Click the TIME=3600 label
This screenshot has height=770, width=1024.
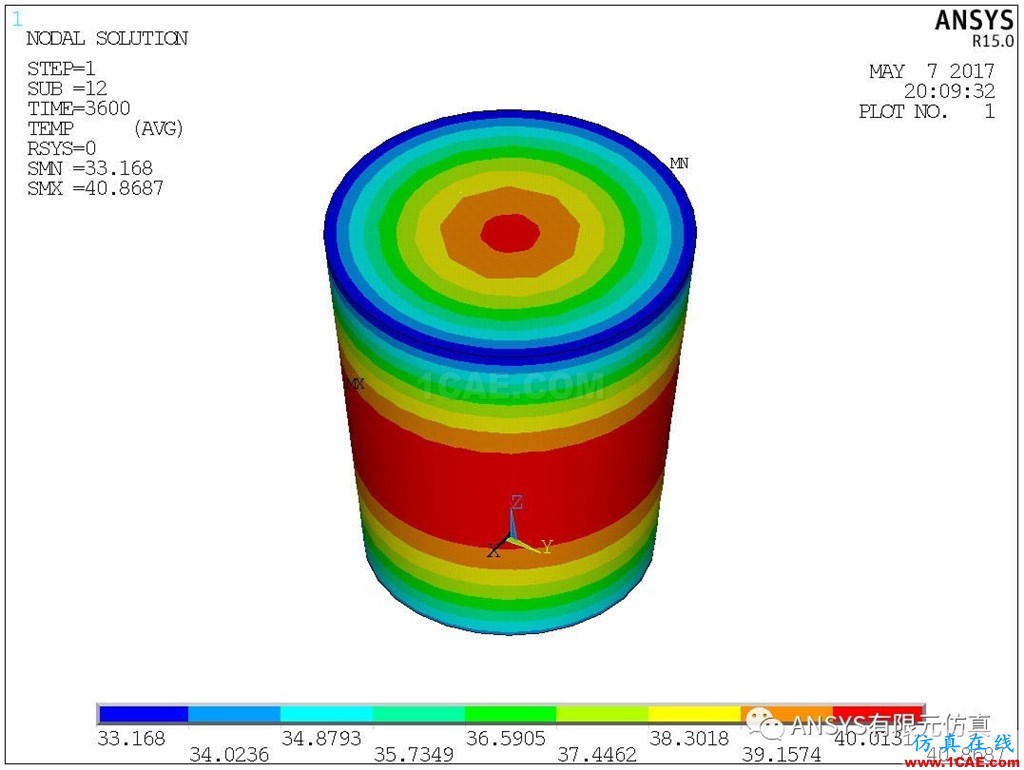78,108
